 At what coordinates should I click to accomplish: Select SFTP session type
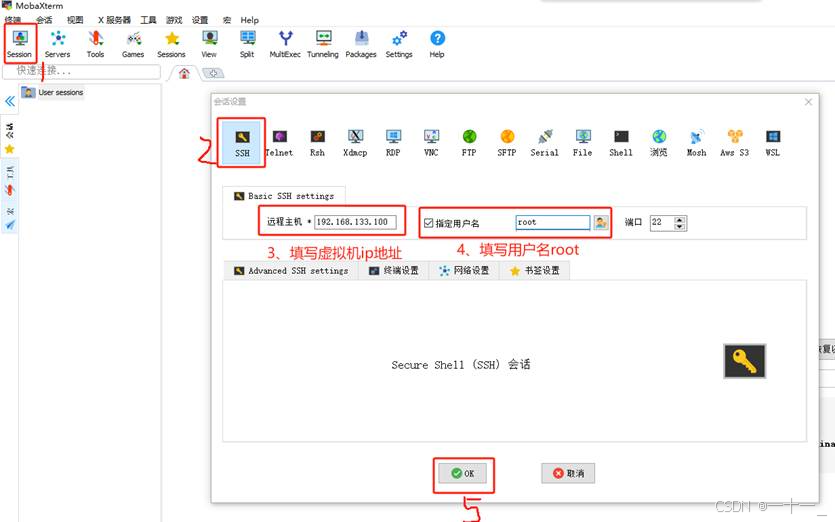507,143
